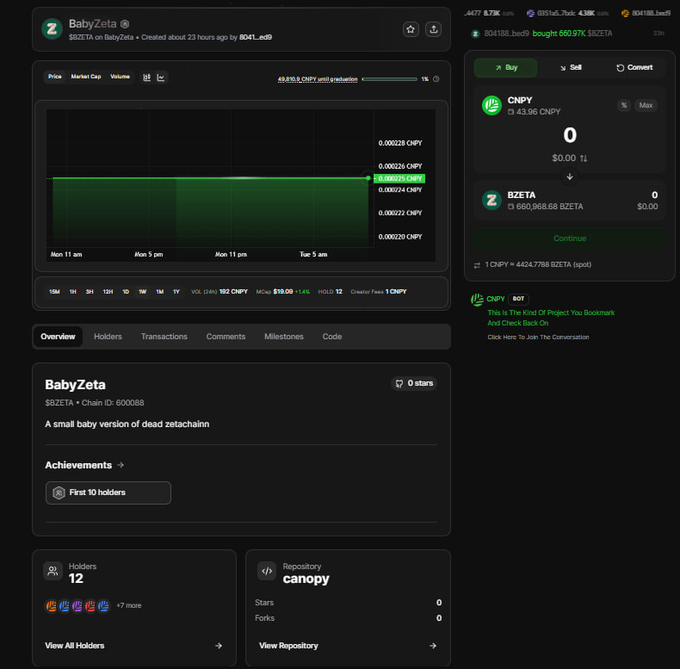This screenshot has width=680, height=669.
Task: Click the orange holder avatar
Action: coord(51,606)
